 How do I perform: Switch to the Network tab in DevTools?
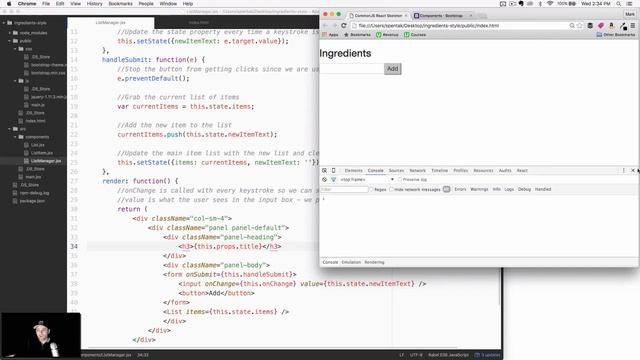tap(418, 171)
